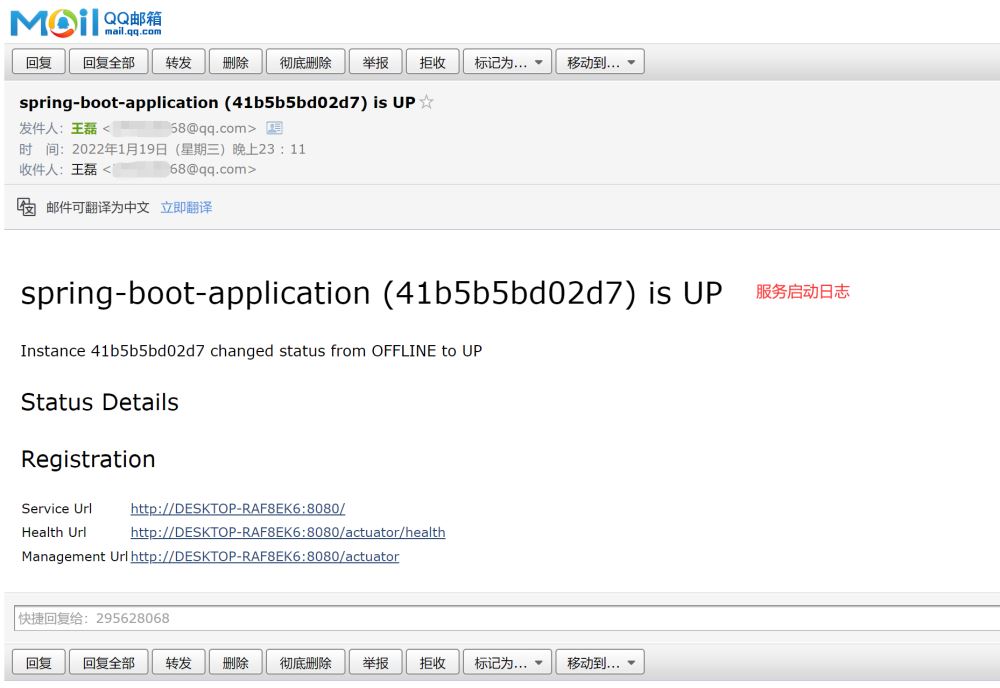Screen dimensions: 1000x688
Task: Click bottom 回复全部 reply-all button
Action: click(x=108, y=662)
